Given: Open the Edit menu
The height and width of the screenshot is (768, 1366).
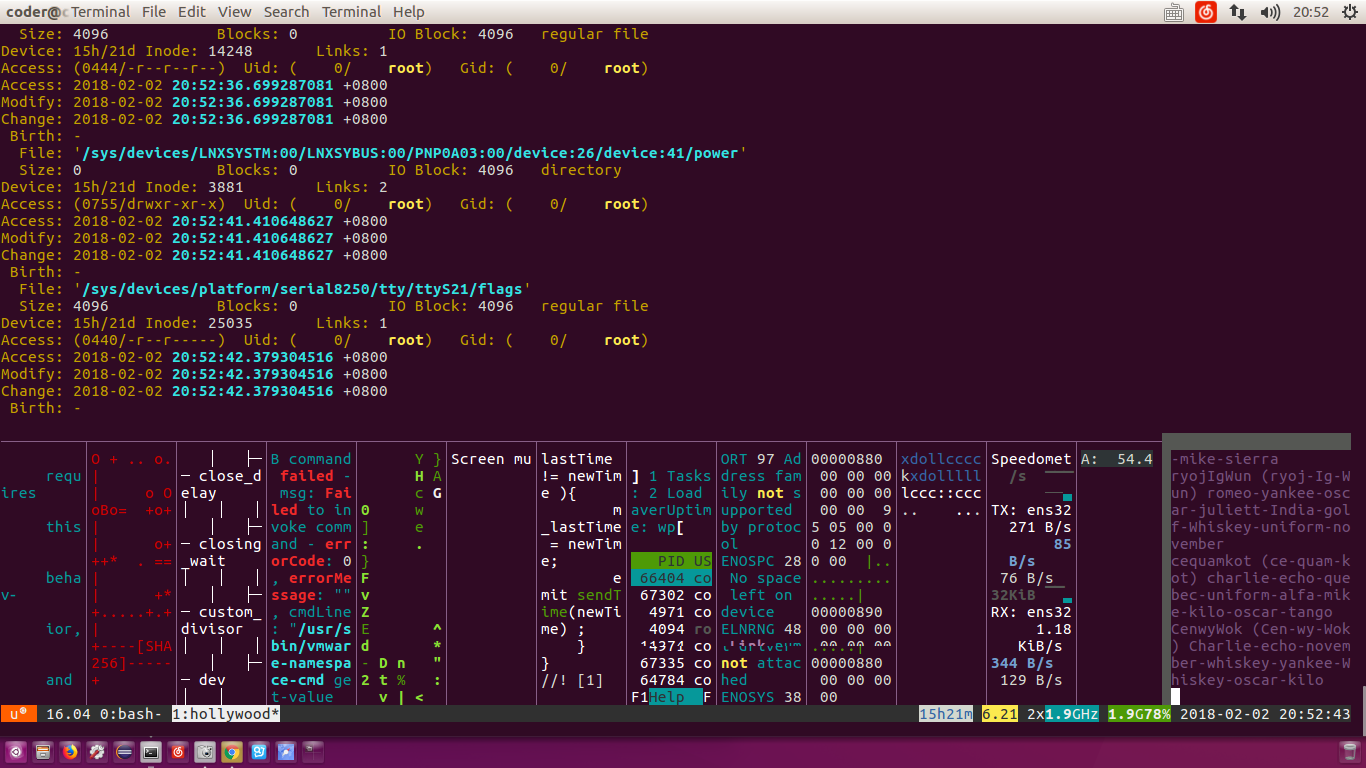Looking at the screenshot, I should click(x=192, y=12).
